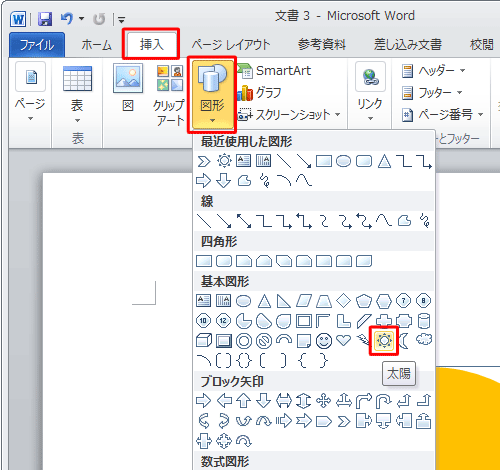Select the Cylinder (Can) shape
Image resolution: width=500 pixels, height=470 pixels.
424,321
